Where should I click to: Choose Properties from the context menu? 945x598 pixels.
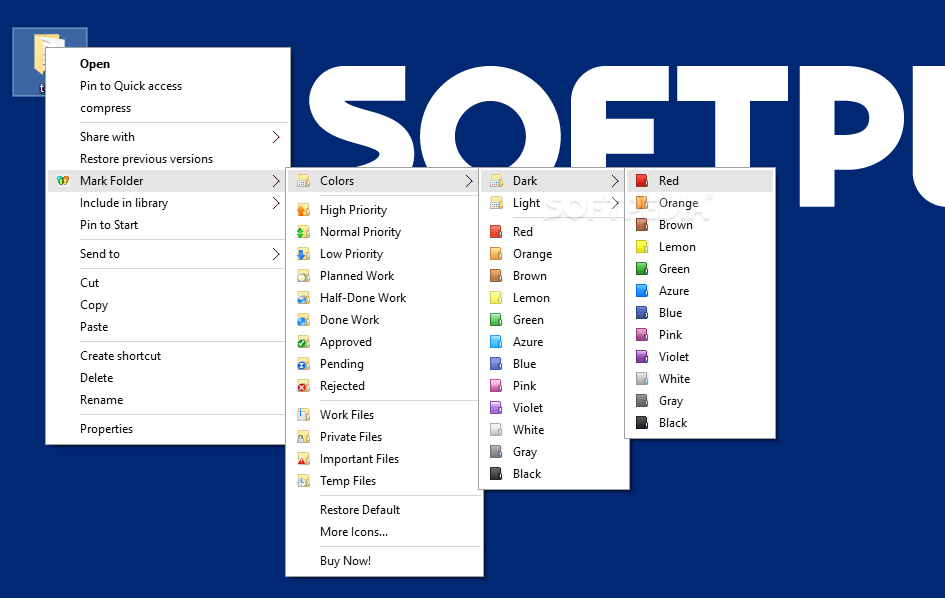point(106,429)
